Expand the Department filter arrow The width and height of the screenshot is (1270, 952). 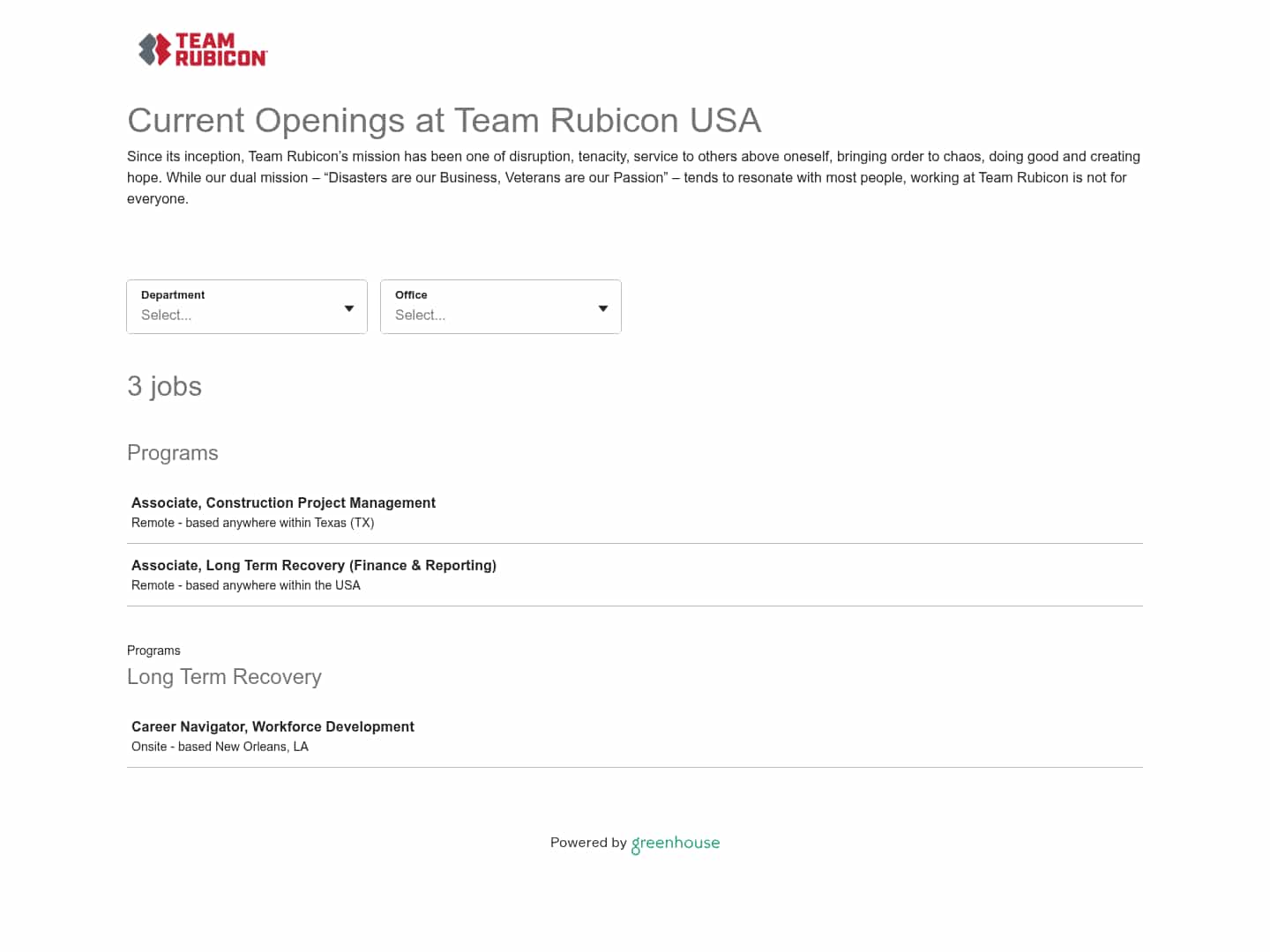(x=348, y=308)
